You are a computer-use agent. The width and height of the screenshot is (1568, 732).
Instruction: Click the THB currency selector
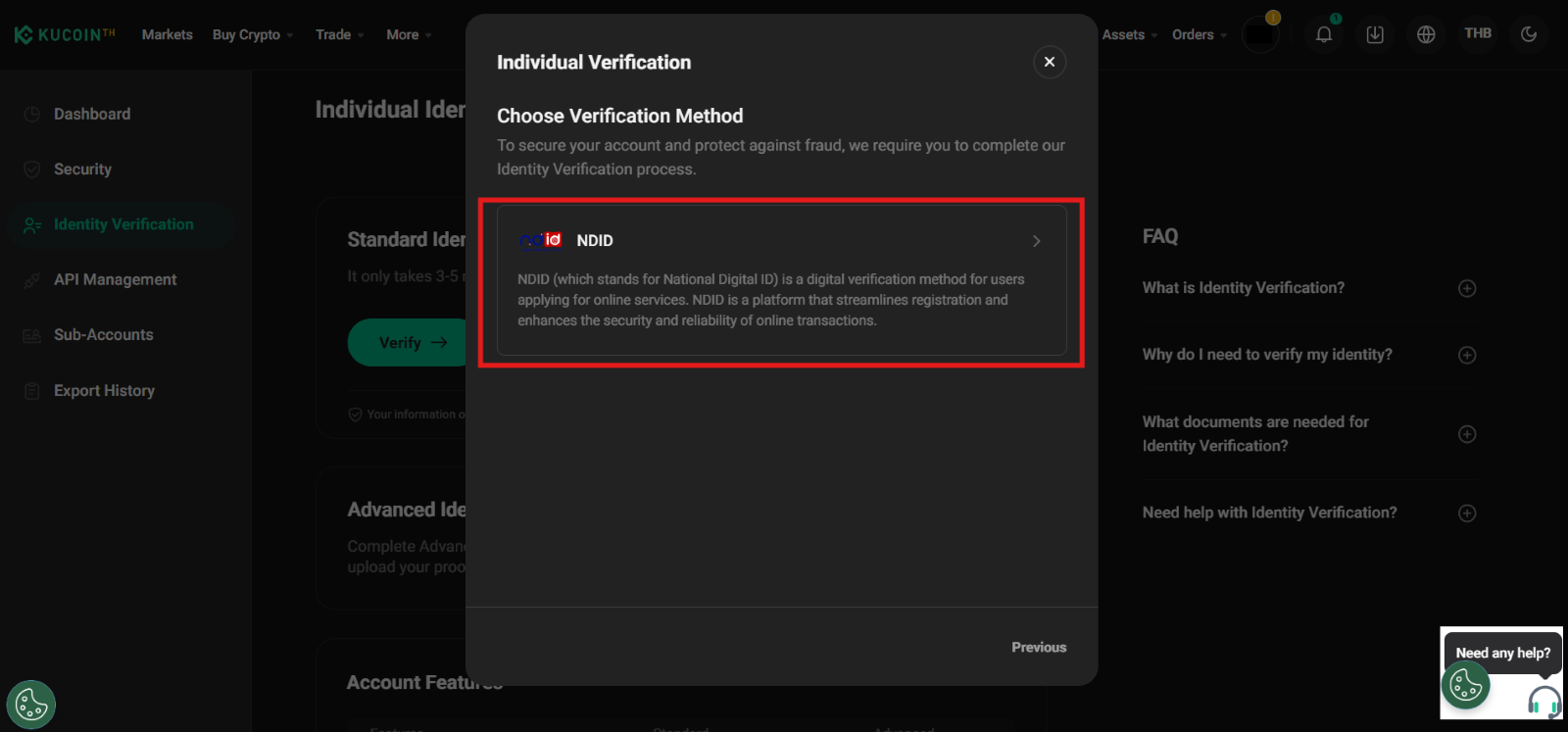coord(1477,33)
